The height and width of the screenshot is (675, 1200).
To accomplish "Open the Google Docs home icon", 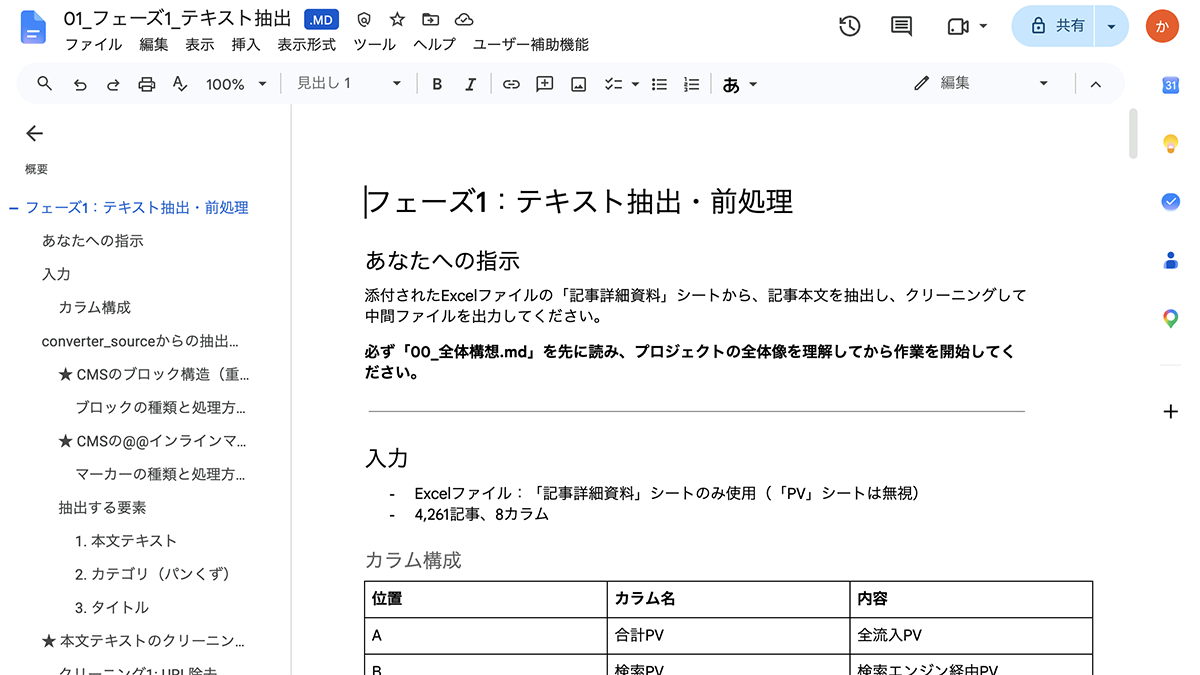I will pos(33,27).
